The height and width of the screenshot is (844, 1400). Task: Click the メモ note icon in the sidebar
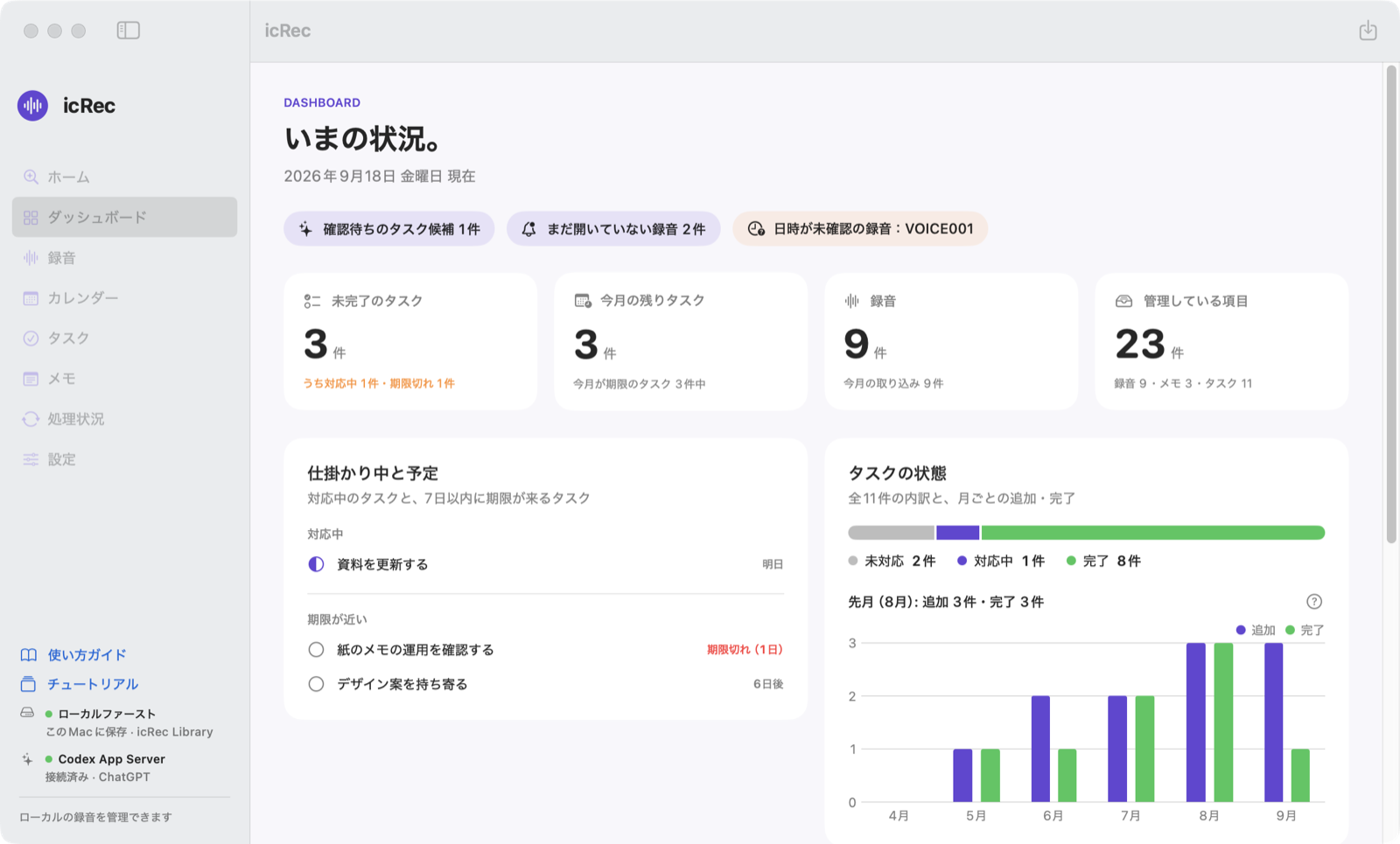31,379
